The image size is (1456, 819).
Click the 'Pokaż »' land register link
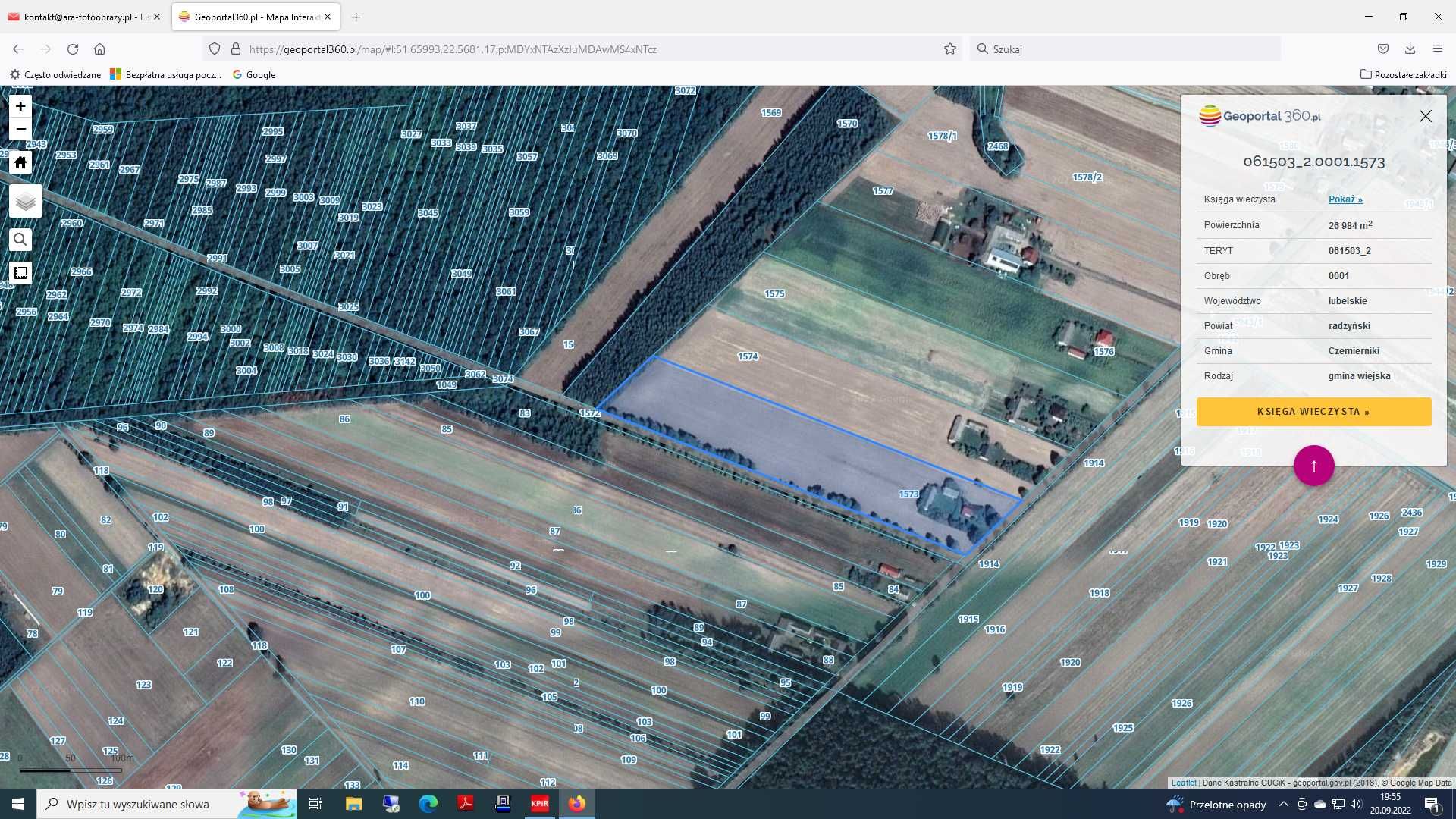(x=1345, y=199)
